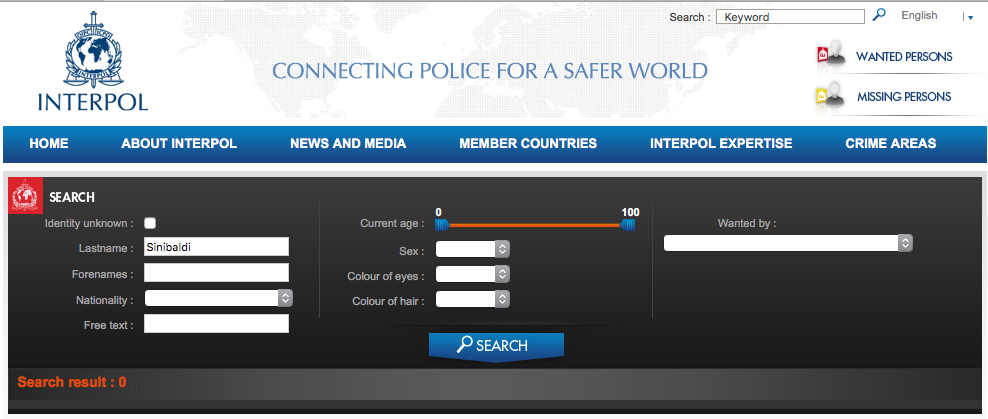
Task: Open the CRIME AREAS menu
Action: tap(890, 143)
